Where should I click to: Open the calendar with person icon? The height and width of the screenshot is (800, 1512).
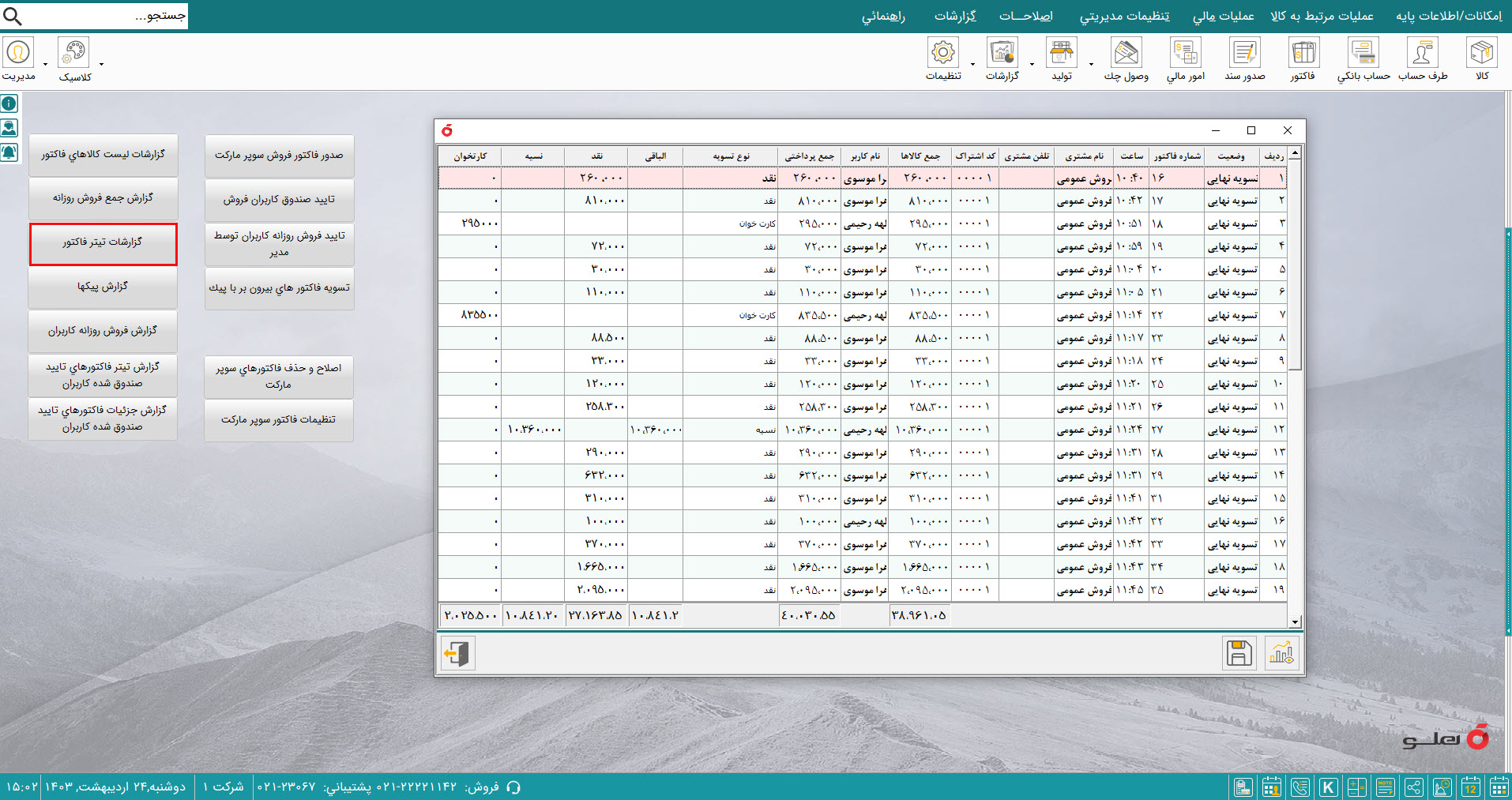[1272, 787]
